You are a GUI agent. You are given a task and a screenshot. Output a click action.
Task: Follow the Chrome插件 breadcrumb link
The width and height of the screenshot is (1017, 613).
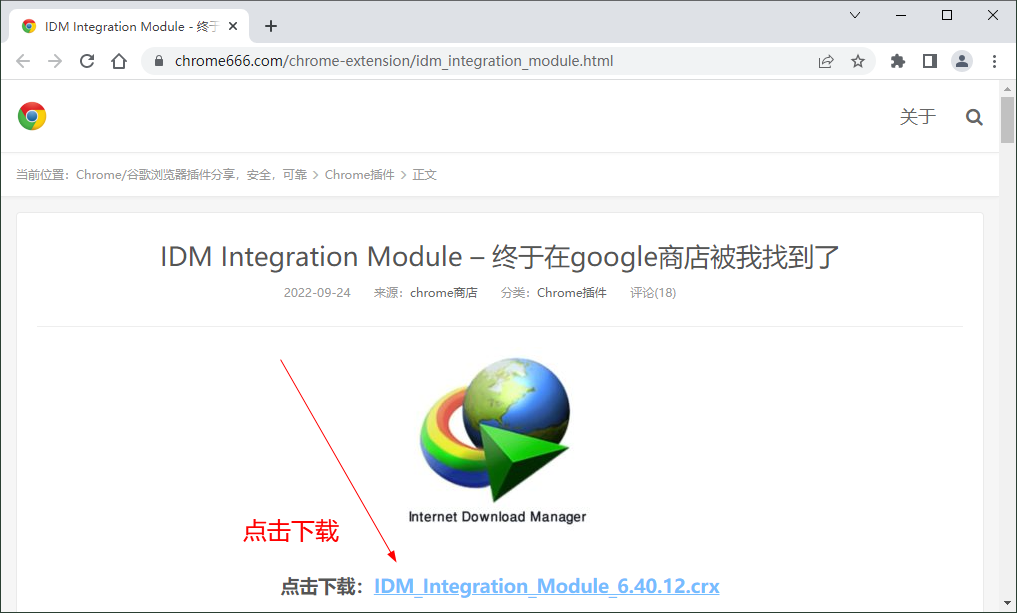(x=359, y=174)
